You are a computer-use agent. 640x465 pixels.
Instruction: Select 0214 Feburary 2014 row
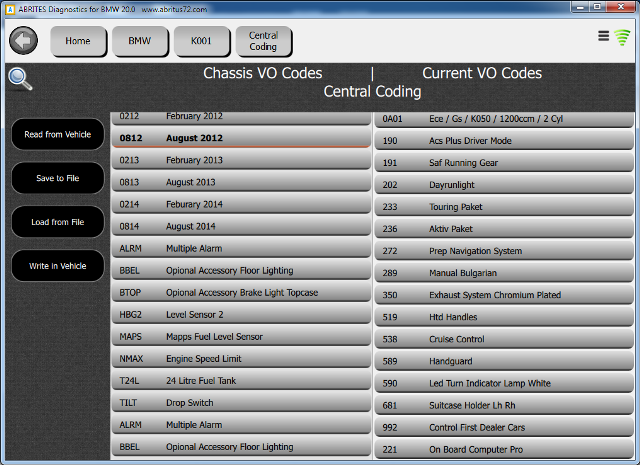tap(241, 204)
